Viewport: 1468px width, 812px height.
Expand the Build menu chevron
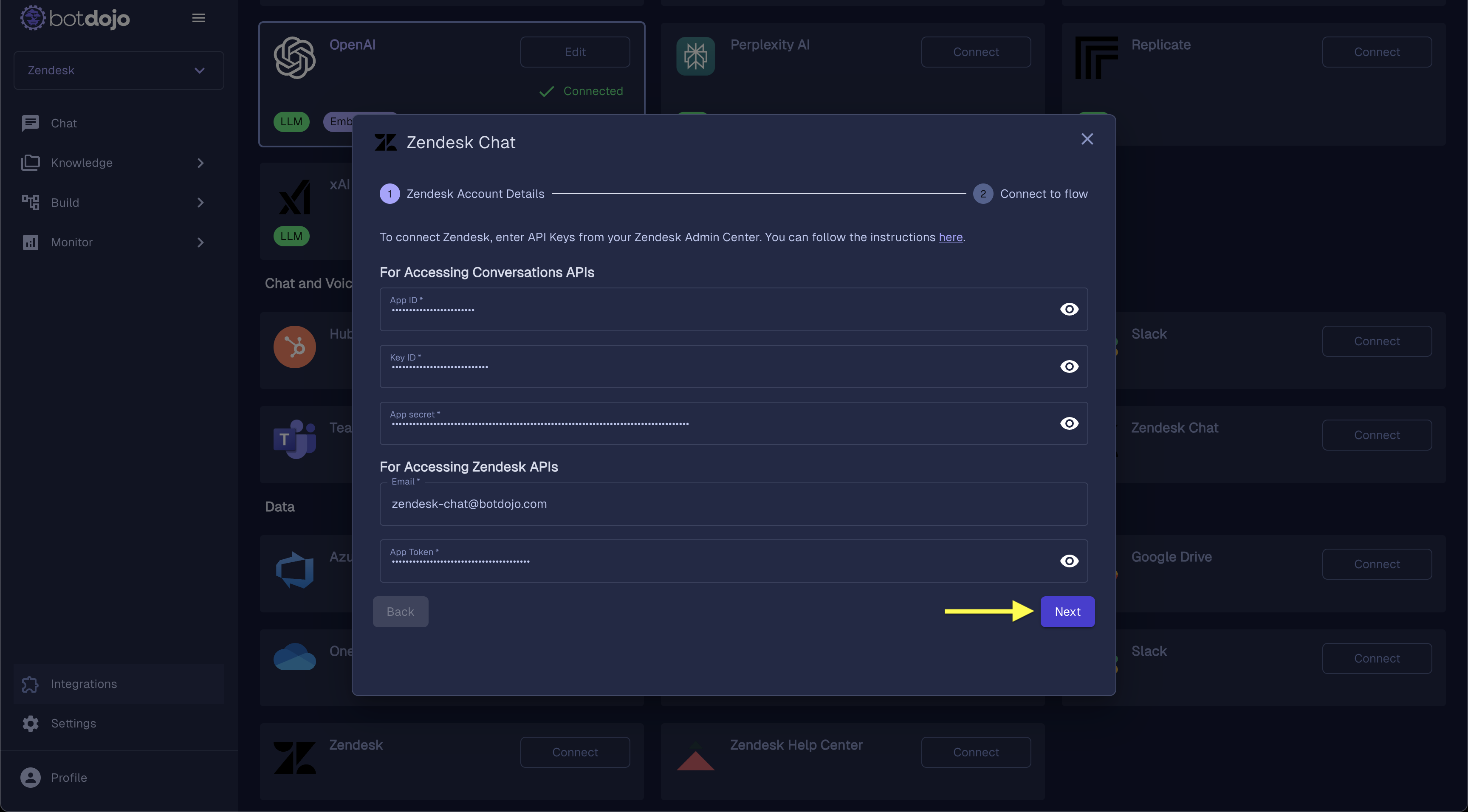(200, 202)
